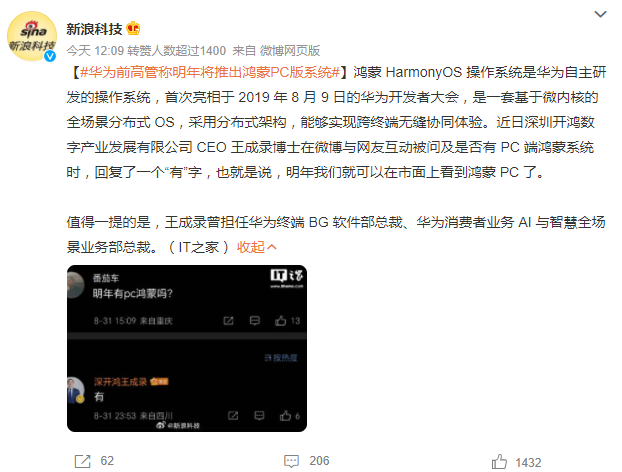The image size is (622, 472).
Task: Open the attached comment screenshot image
Action: 187,348
